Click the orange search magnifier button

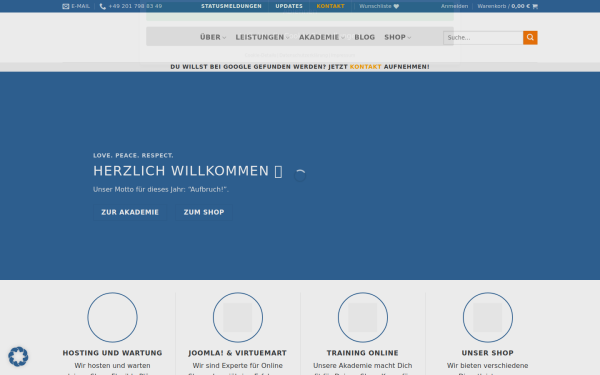coord(530,38)
